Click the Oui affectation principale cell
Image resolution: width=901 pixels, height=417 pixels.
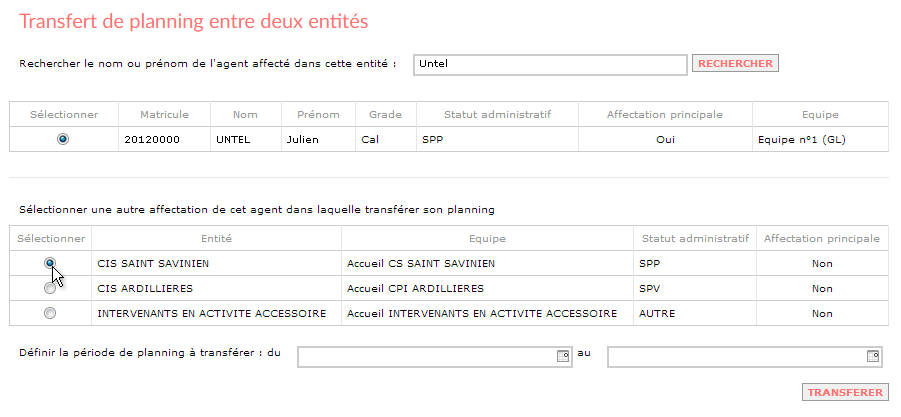(665, 139)
